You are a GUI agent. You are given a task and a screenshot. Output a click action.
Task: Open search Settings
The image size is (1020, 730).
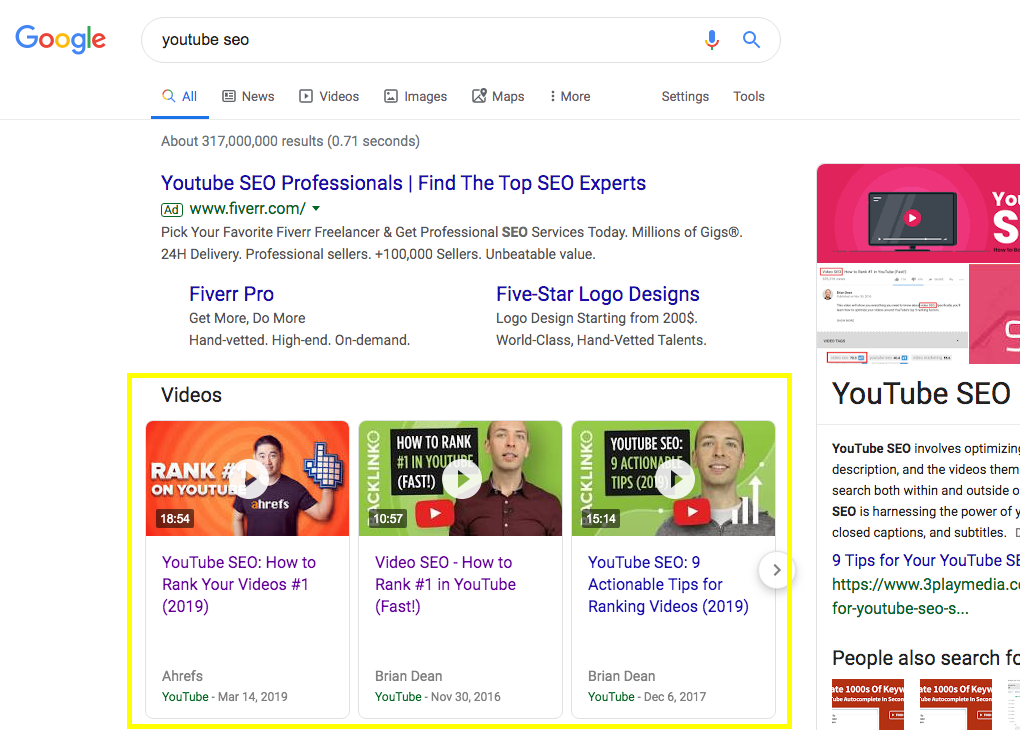pyautogui.click(x=685, y=96)
